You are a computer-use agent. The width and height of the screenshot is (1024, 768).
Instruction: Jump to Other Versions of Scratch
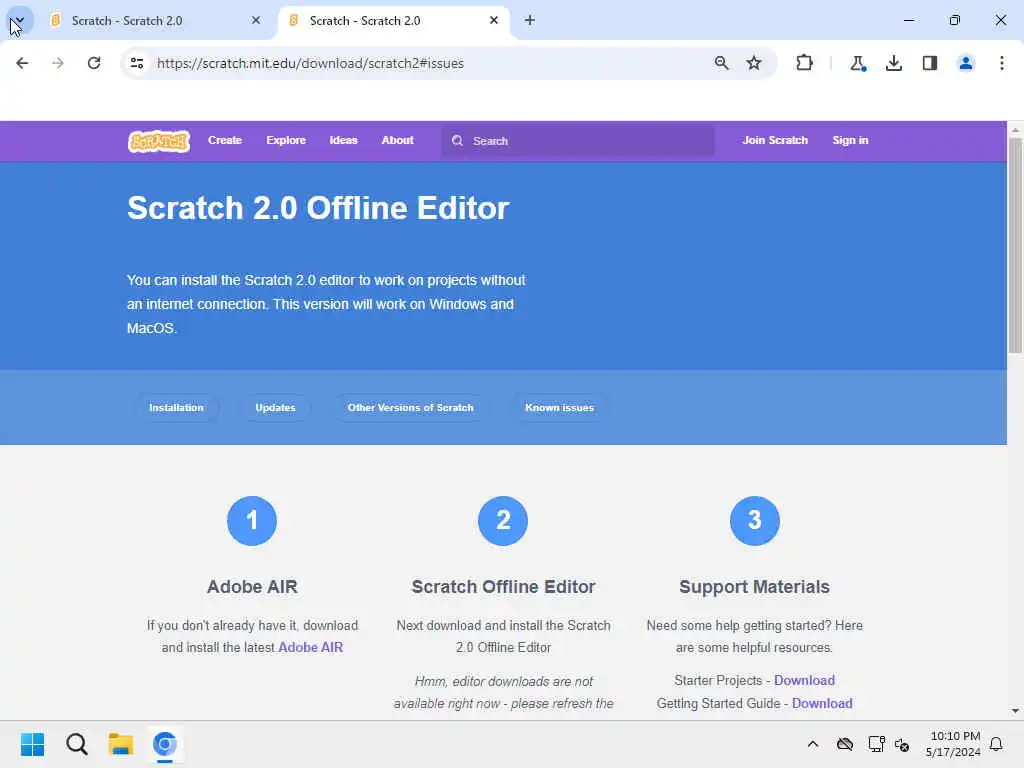[x=410, y=408]
